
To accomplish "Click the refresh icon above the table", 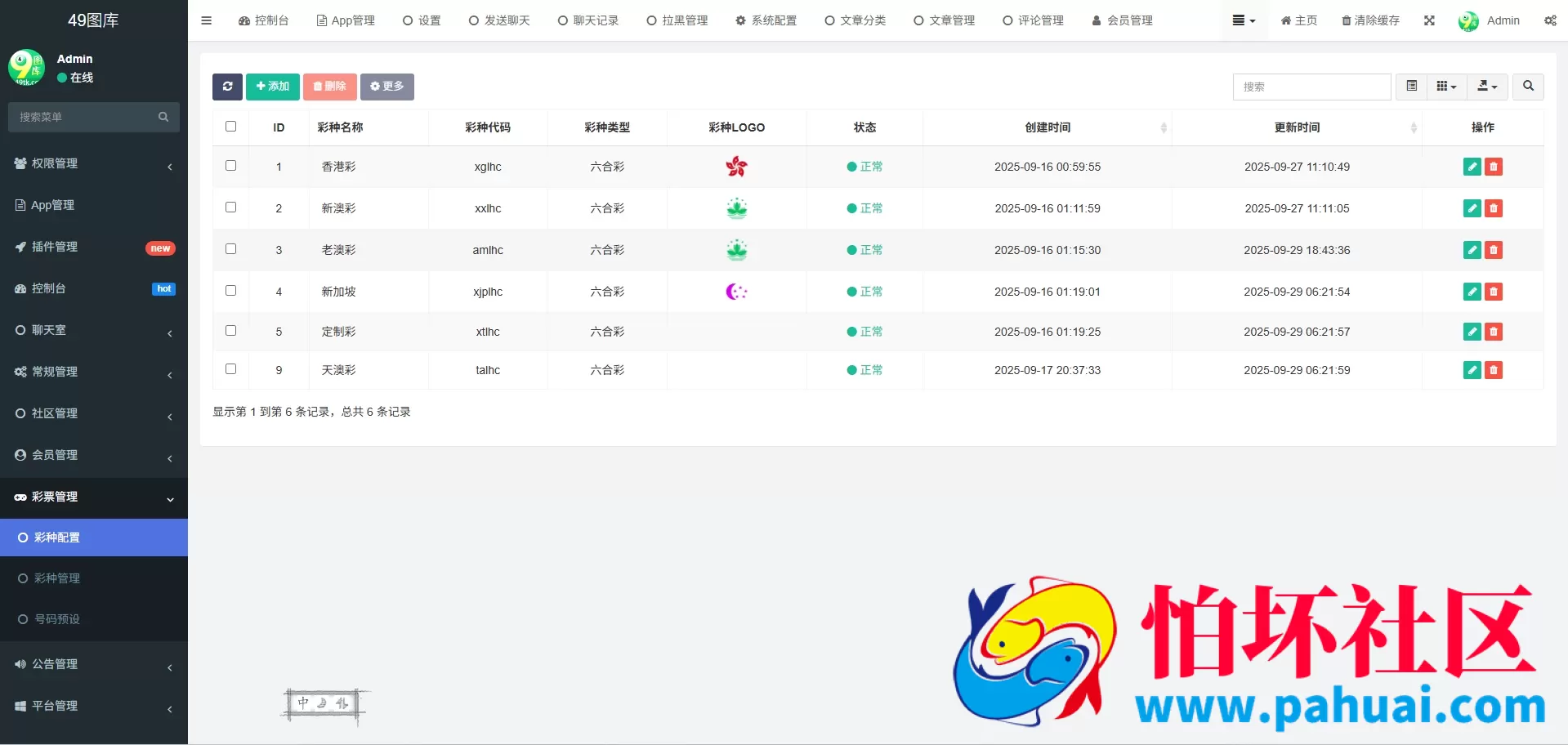I will pyautogui.click(x=227, y=87).
